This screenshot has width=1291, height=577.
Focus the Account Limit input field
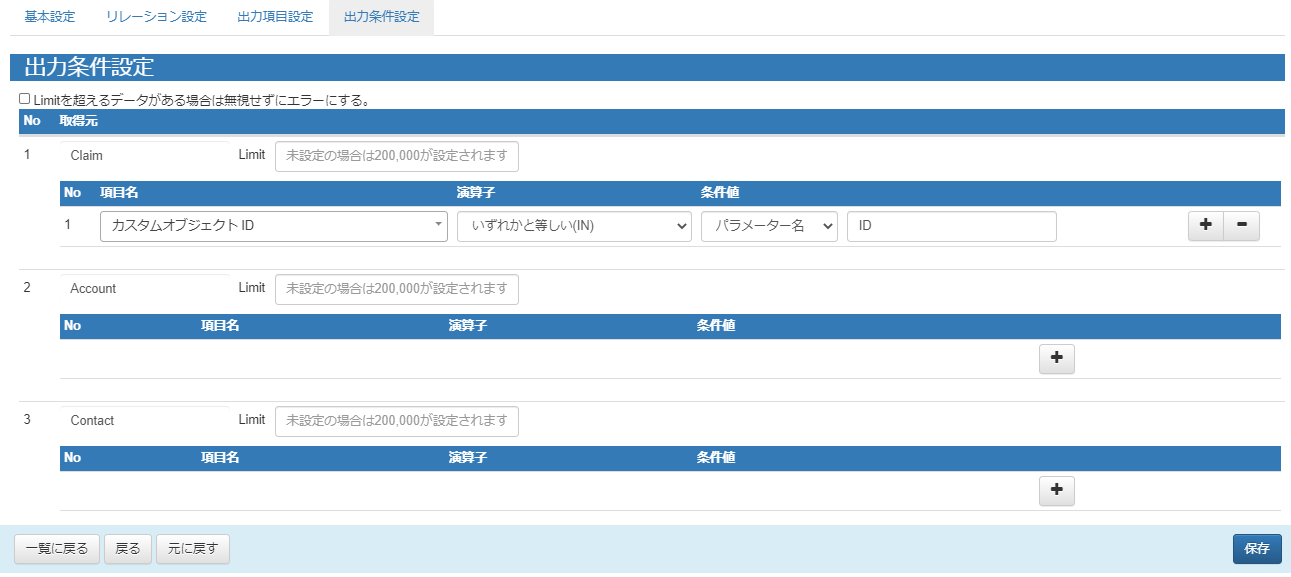pos(397,289)
